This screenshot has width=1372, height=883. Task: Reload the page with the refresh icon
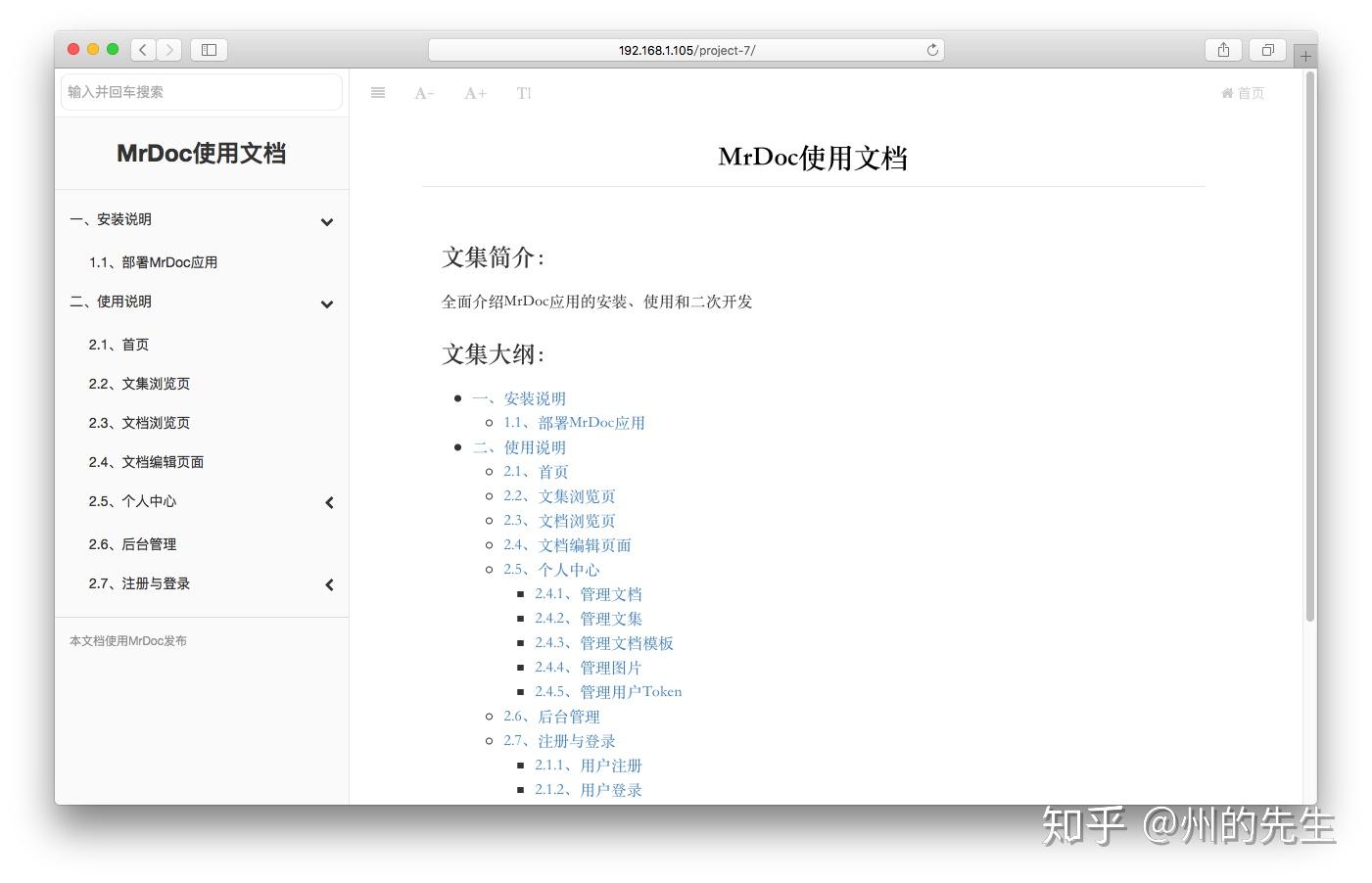click(x=932, y=50)
